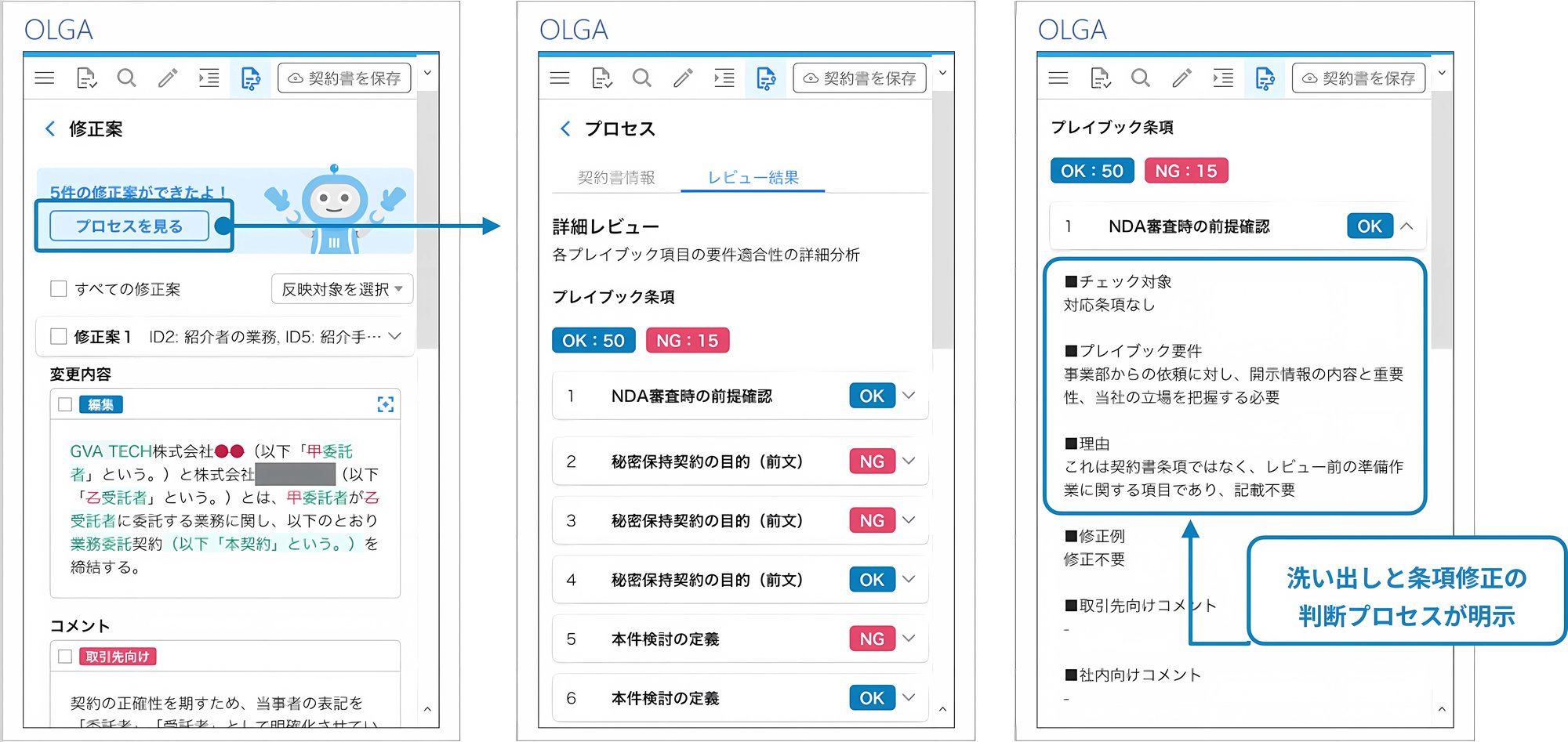
Task: Click the indent list icon in the toolbar
Action: coord(209,78)
